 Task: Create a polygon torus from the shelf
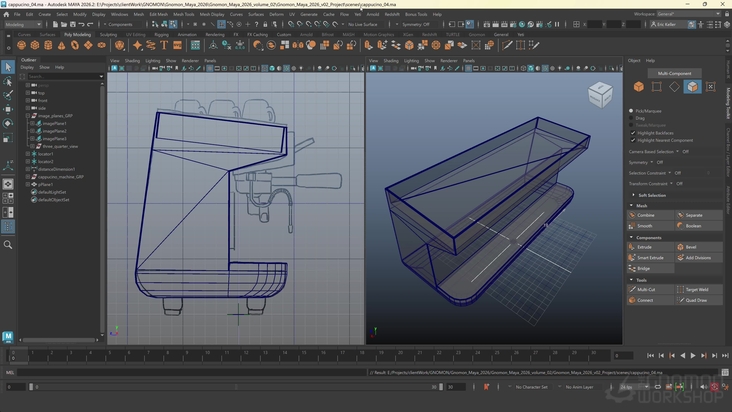pos(75,45)
